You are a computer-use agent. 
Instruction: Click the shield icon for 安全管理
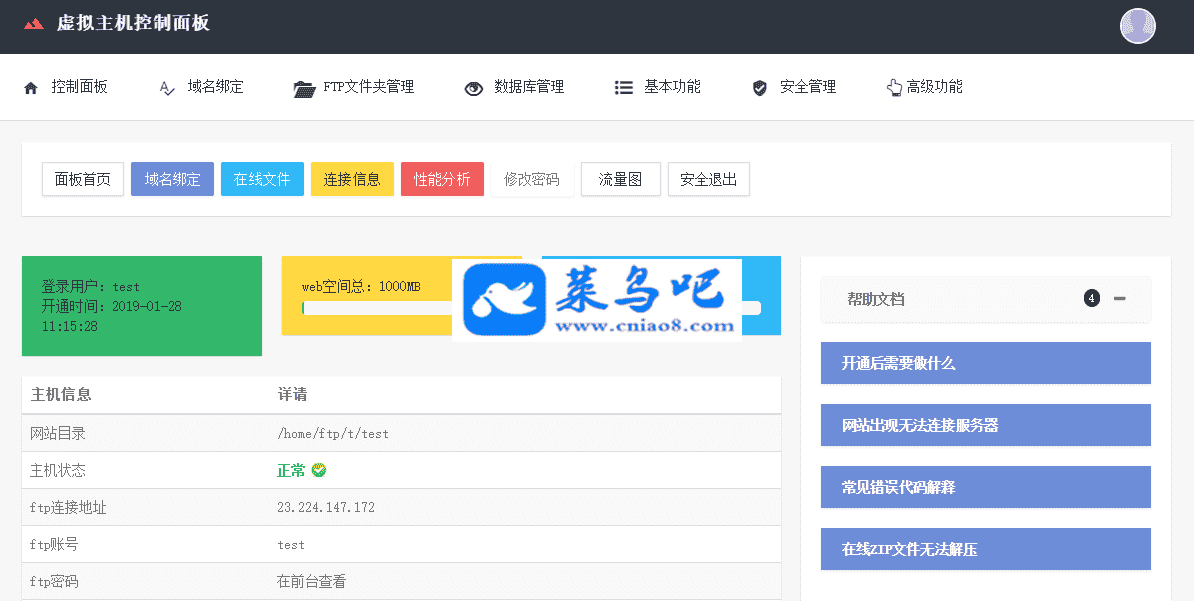pyautogui.click(x=760, y=88)
